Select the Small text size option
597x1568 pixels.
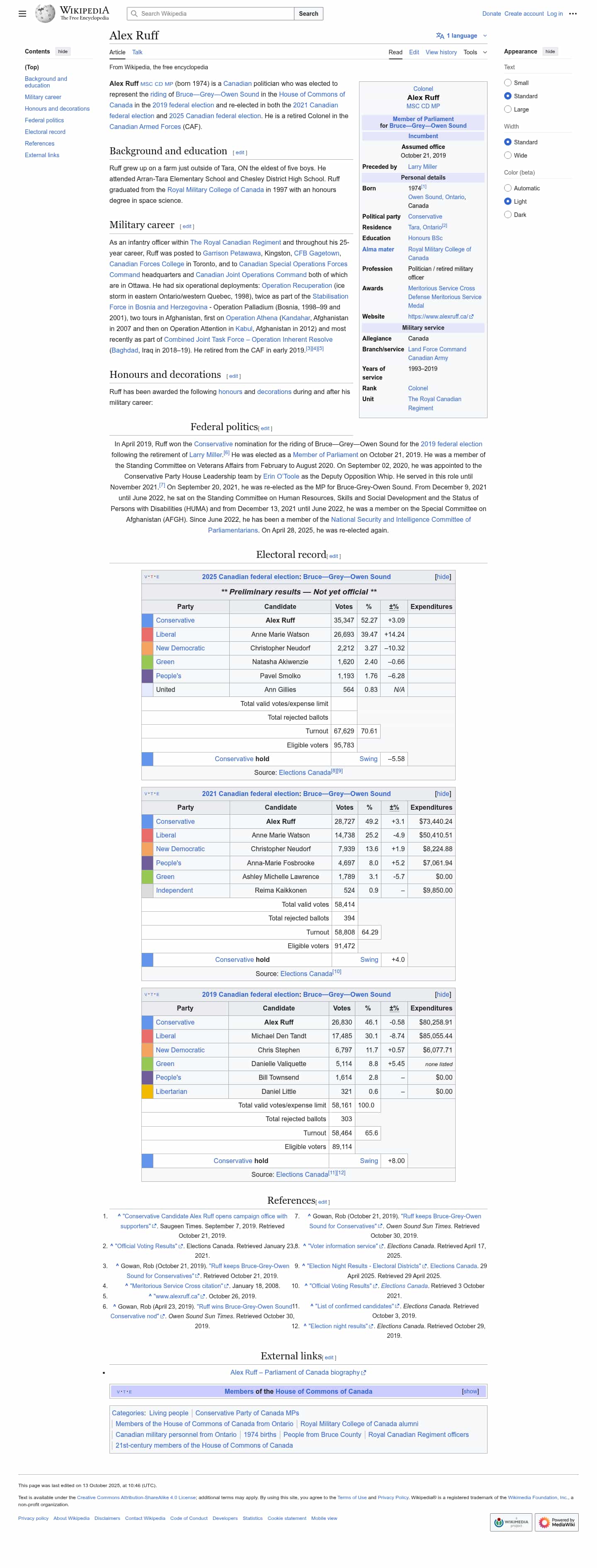[507, 83]
